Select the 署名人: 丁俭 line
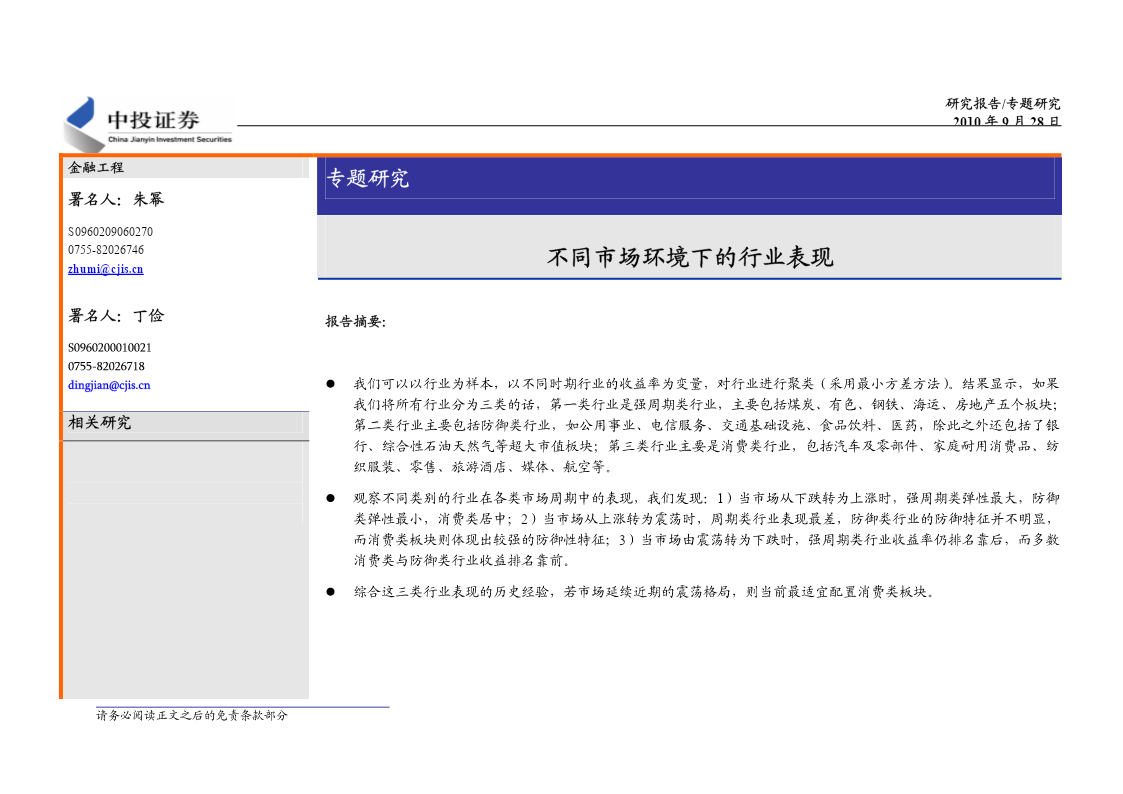Image resolution: width=1123 pixels, height=794 pixels. pos(116,316)
